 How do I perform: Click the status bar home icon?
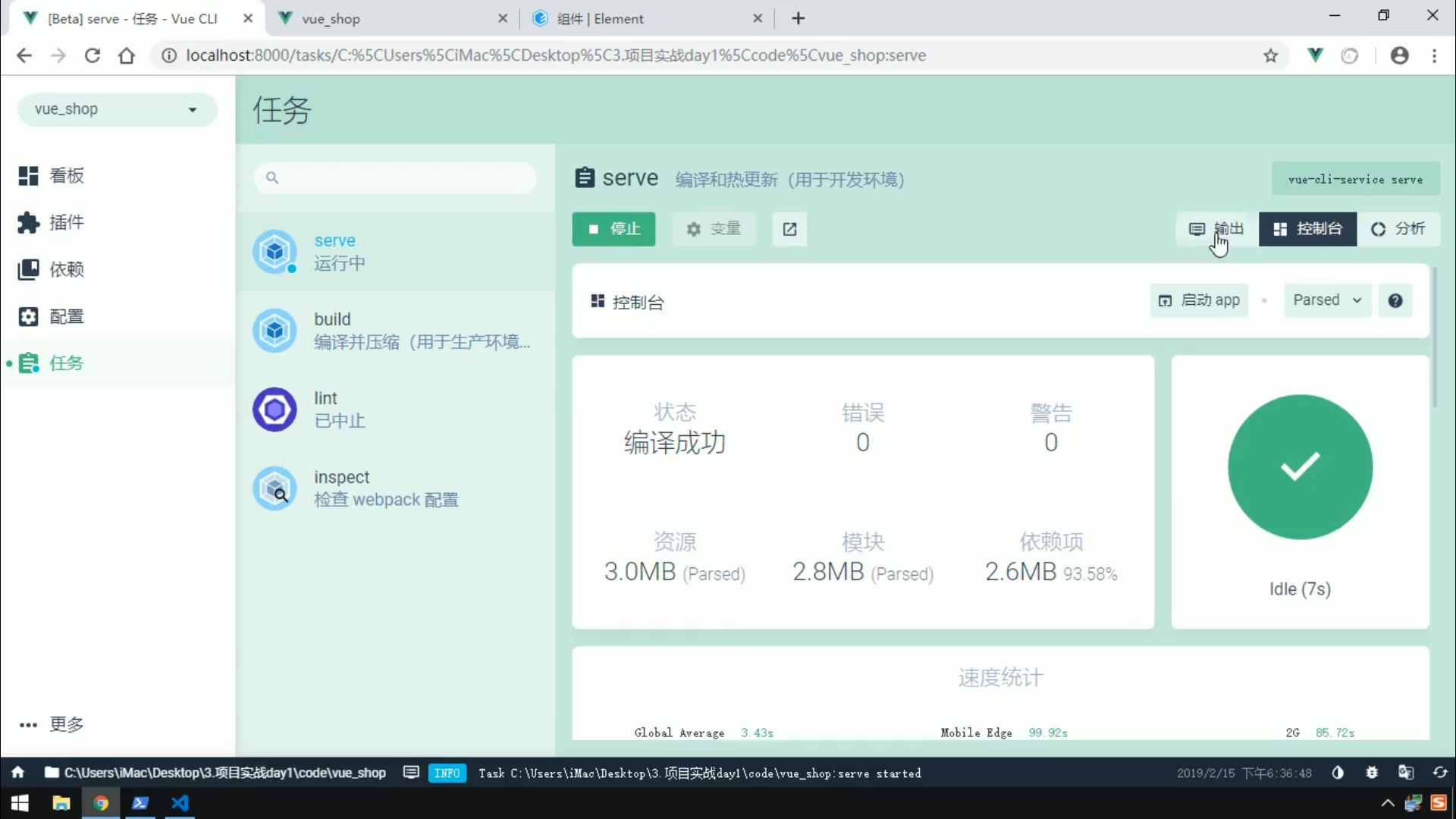pos(17,773)
